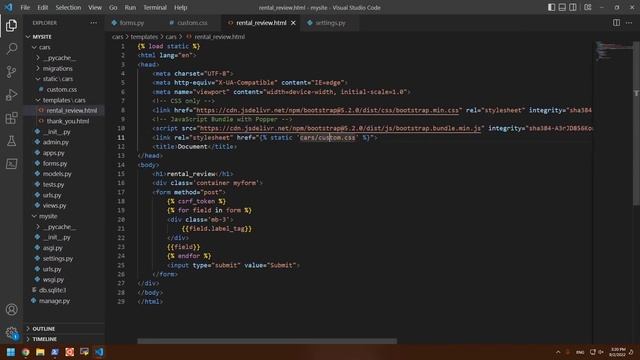
Task: Open bootstrap.bundle.min.js link on line 10
Action: tap(340, 129)
